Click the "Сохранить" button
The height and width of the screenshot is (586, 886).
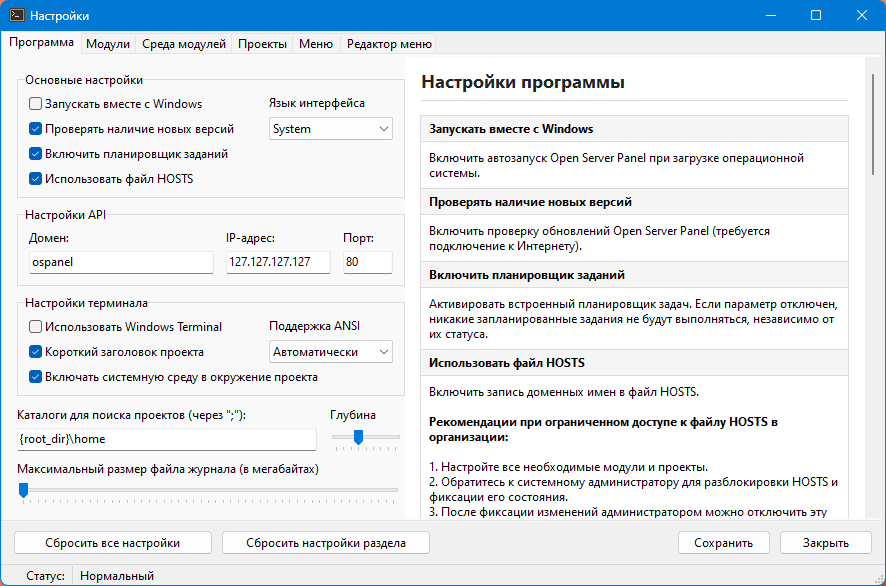tap(724, 543)
